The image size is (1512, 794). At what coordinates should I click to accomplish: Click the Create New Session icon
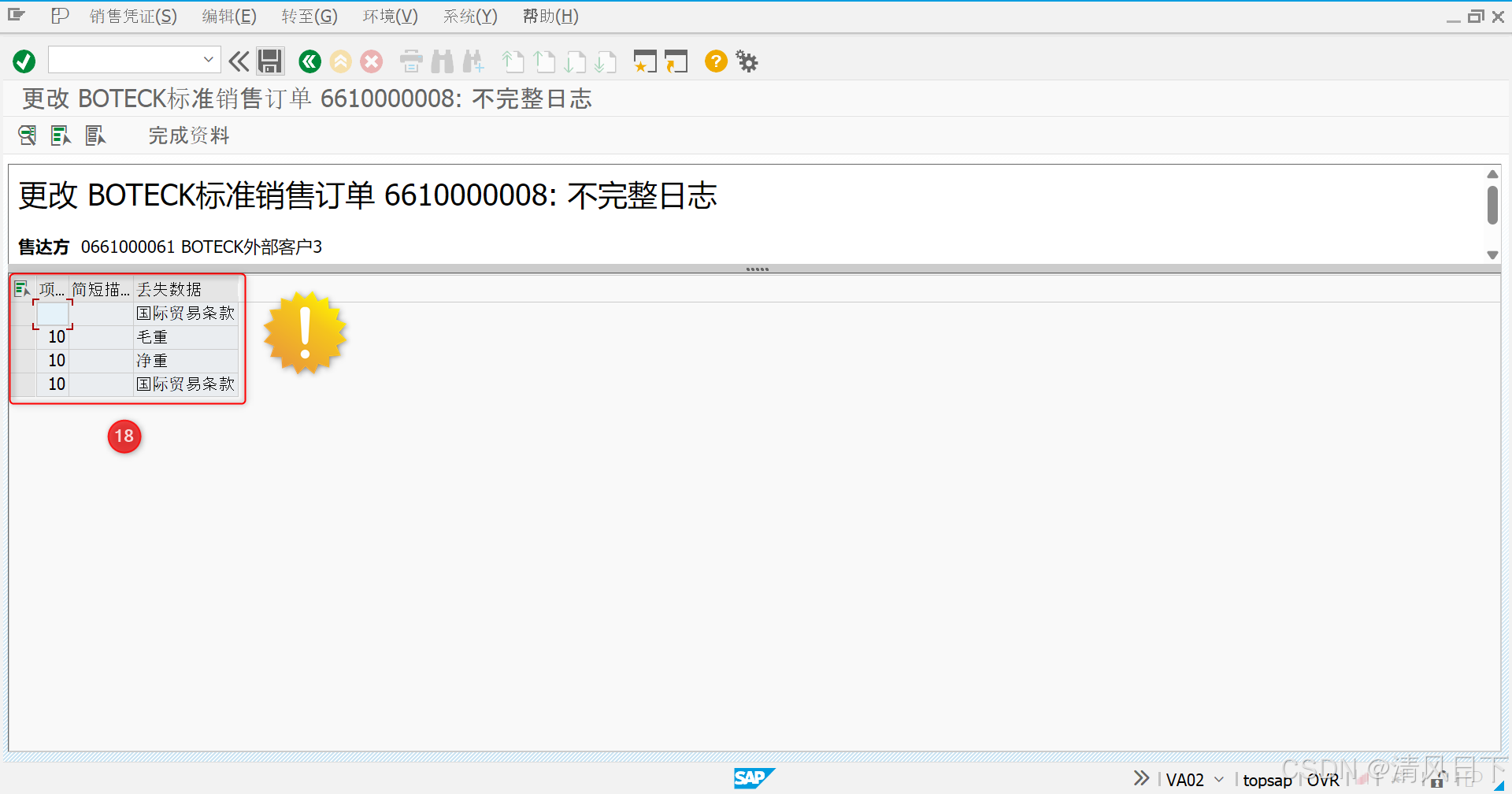[645, 61]
